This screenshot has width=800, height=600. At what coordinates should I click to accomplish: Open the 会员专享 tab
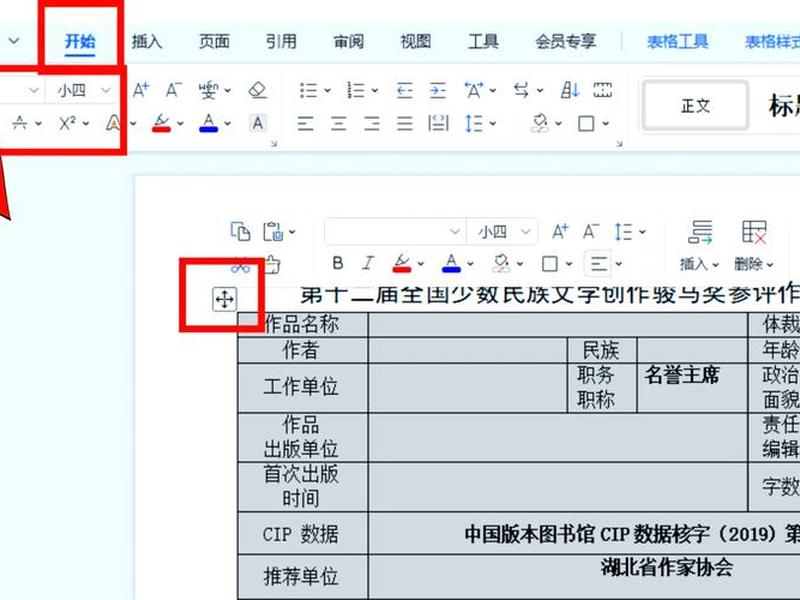565,41
